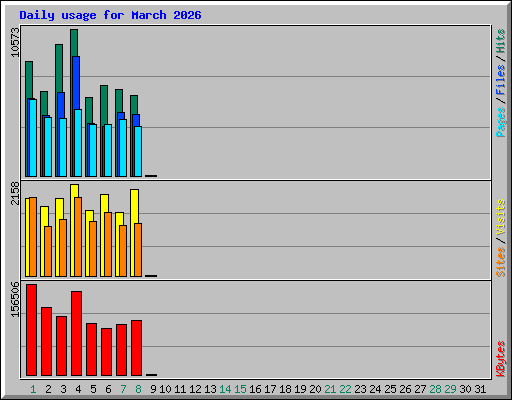The image size is (512, 400).
Task: Click the Hits legend label
Action: point(500,41)
